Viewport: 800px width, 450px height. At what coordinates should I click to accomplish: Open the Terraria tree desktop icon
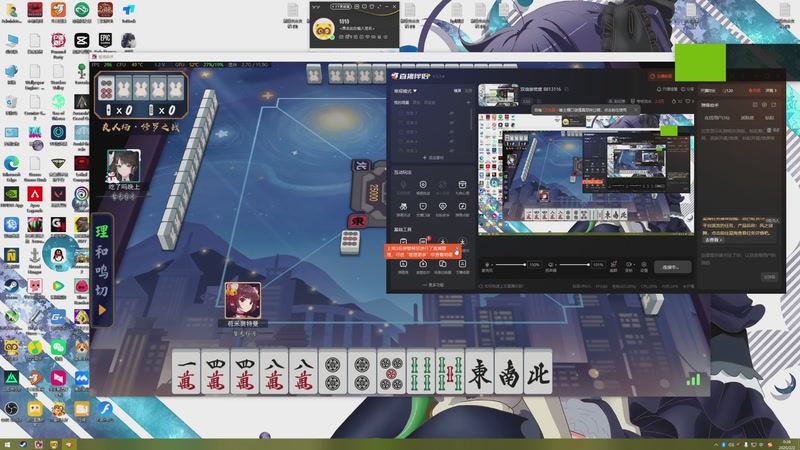coord(82,71)
